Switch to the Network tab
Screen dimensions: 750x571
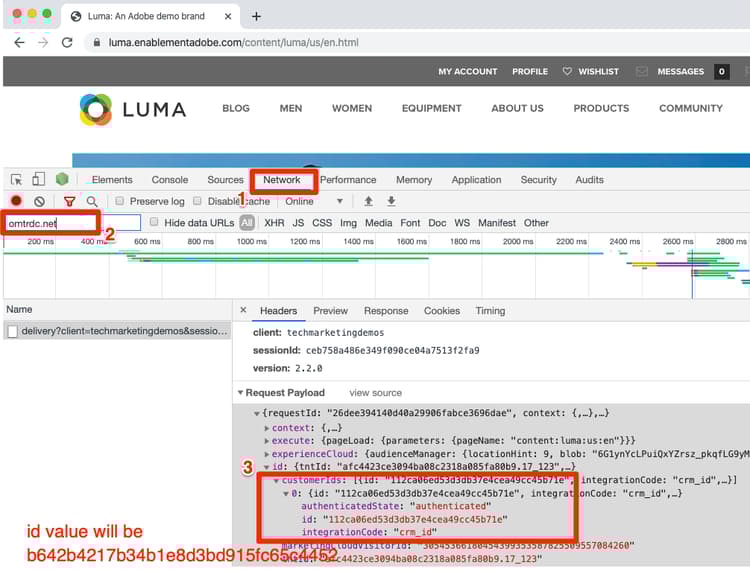pyautogui.click(x=282, y=180)
